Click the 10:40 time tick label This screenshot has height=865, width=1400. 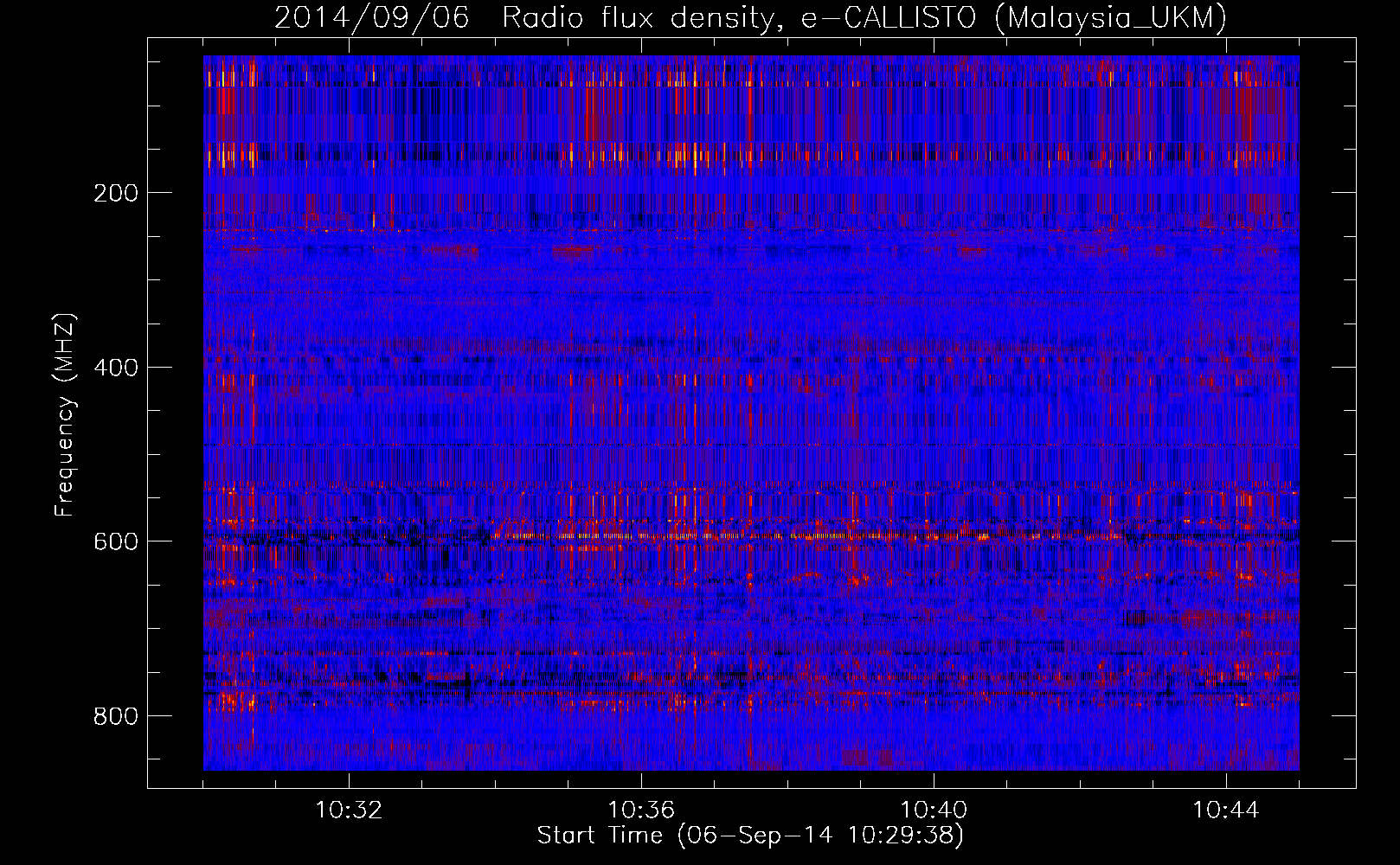tap(934, 811)
